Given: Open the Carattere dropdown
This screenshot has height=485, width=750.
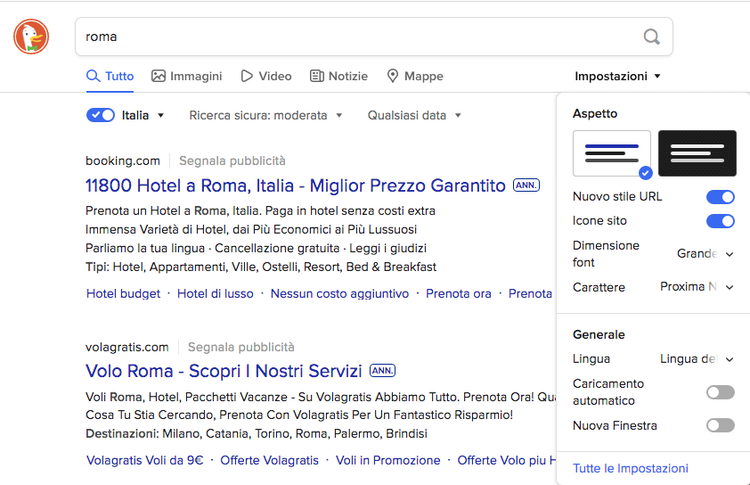Looking at the screenshot, I should tap(697, 287).
